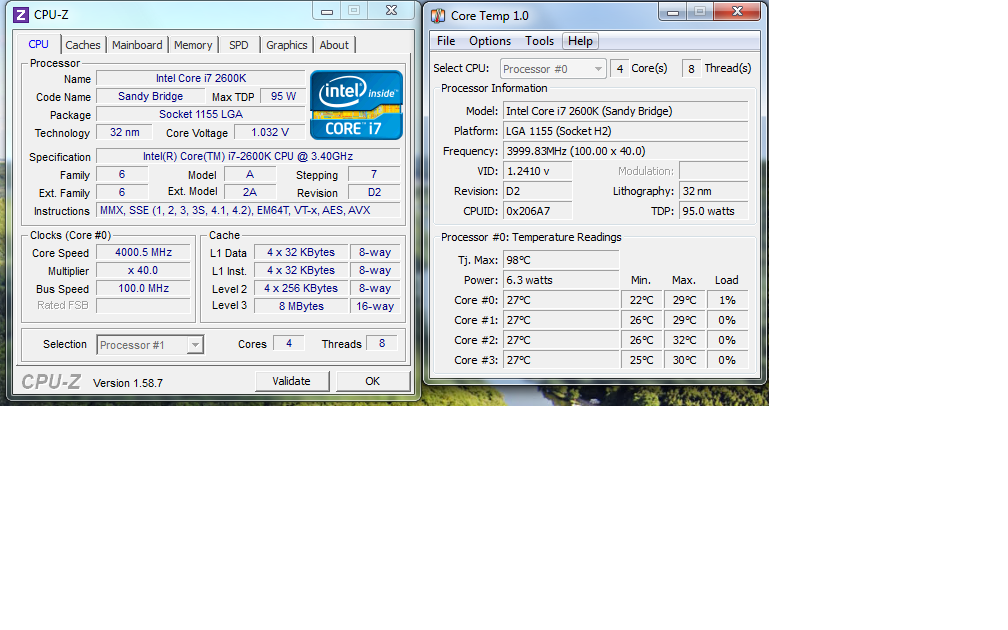The height and width of the screenshot is (630, 1008).
Task: Click the Core #3 max temperature '30°C'
Action: (x=684, y=360)
